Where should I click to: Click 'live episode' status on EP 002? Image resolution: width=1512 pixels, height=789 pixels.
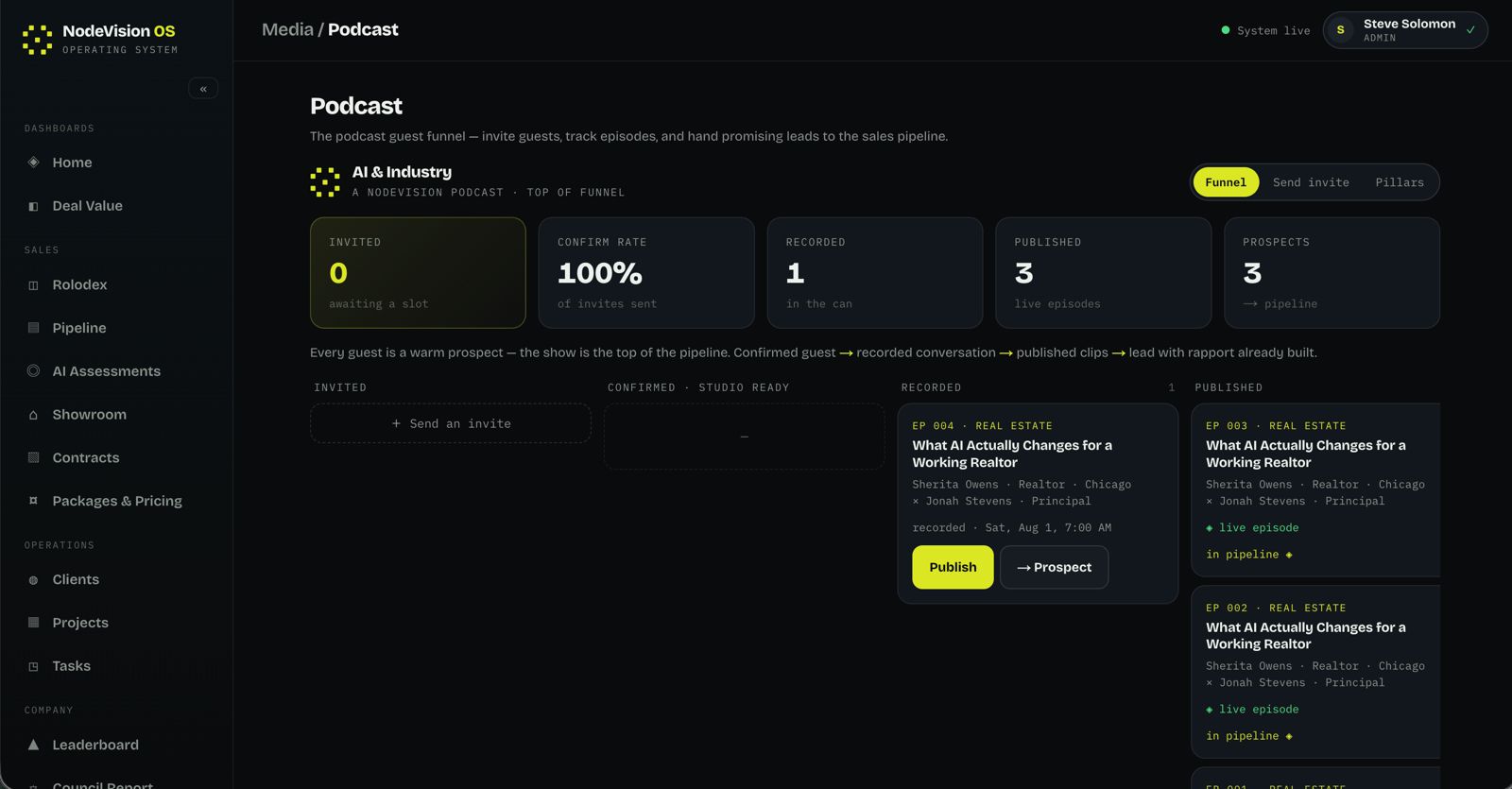[1252, 710]
